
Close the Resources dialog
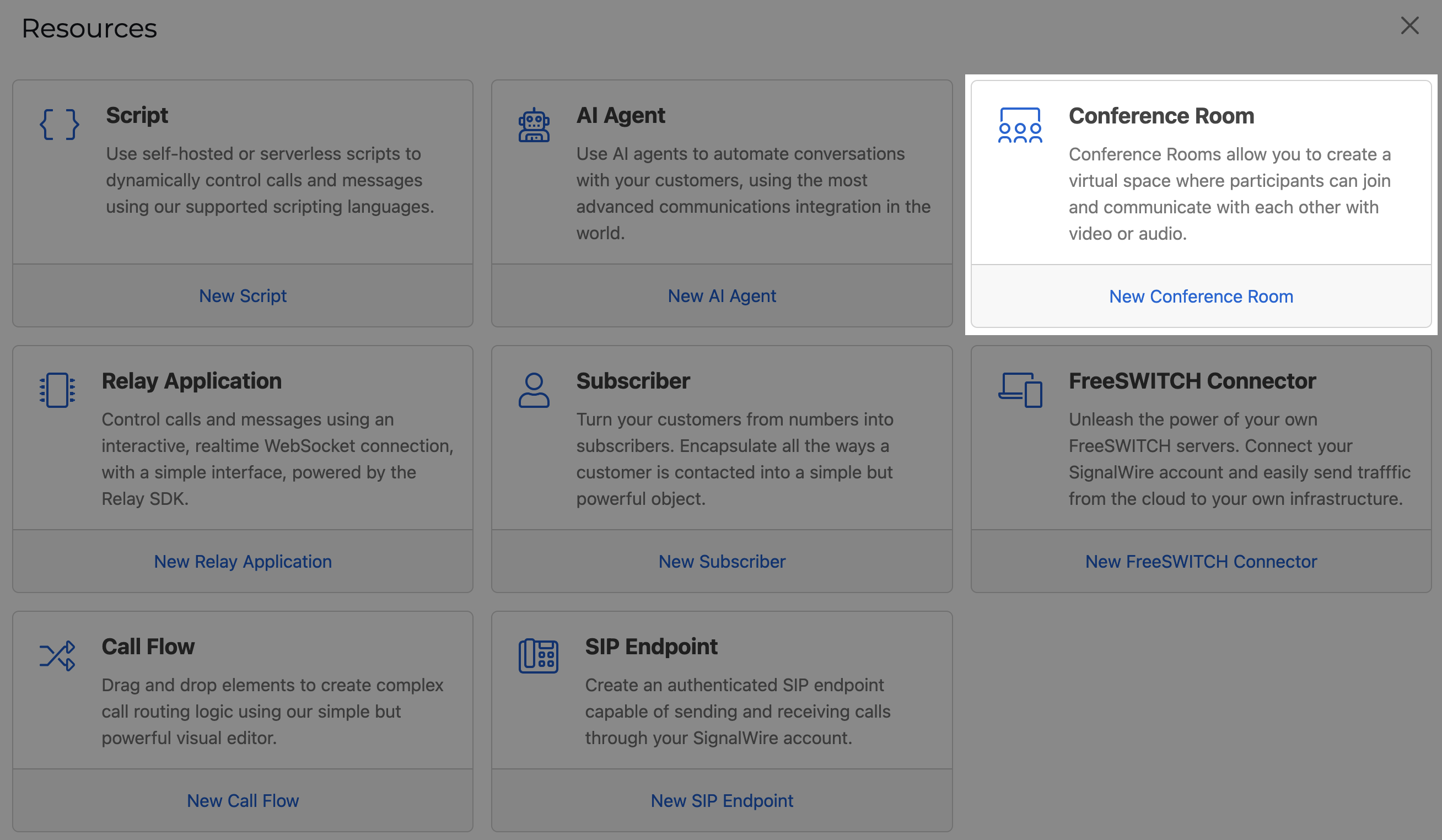[x=1409, y=26]
